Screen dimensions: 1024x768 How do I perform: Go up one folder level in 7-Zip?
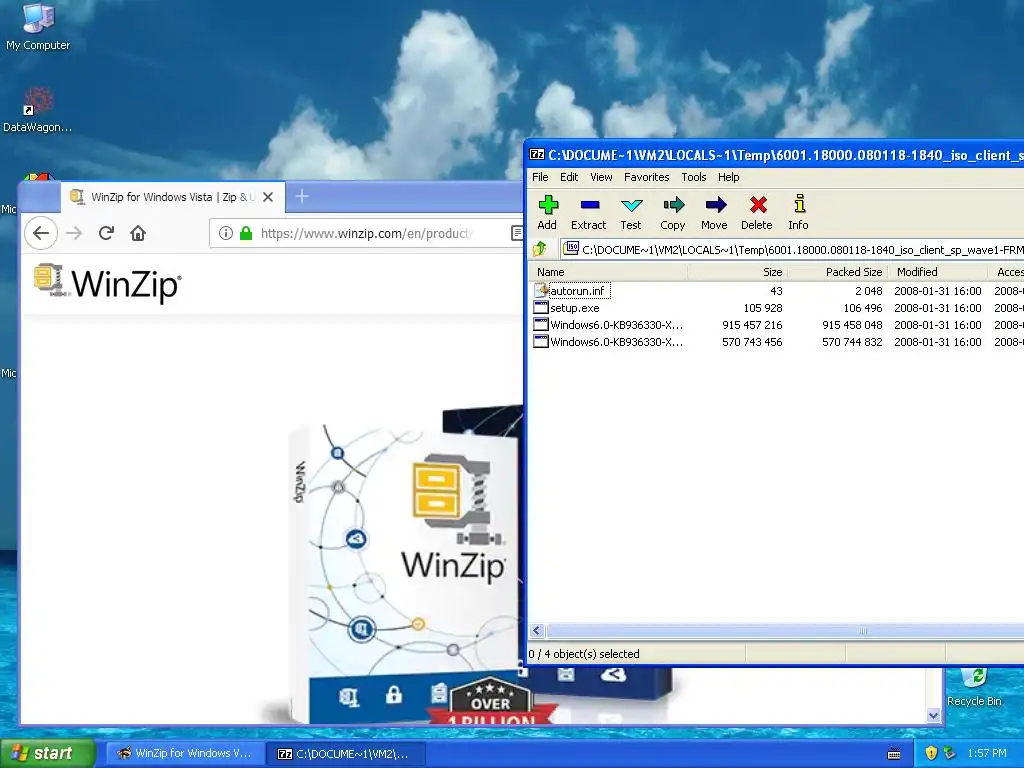coord(540,249)
